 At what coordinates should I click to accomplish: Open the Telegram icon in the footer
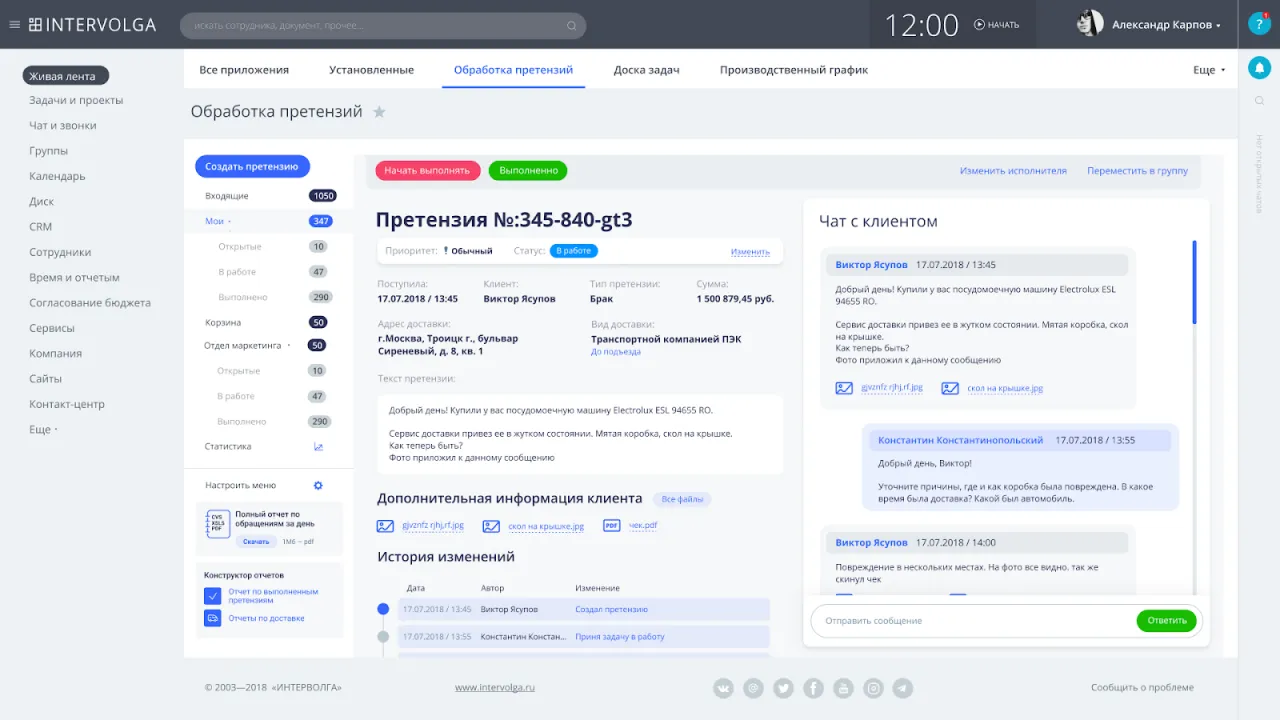(903, 688)
